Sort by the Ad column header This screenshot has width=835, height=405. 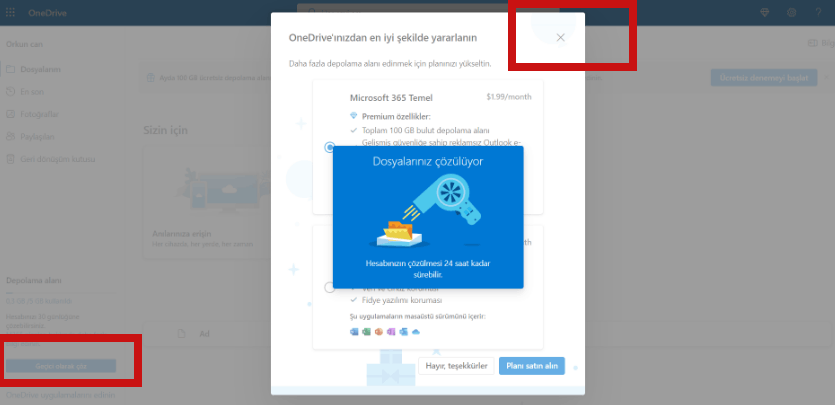[x=204, y=334]
